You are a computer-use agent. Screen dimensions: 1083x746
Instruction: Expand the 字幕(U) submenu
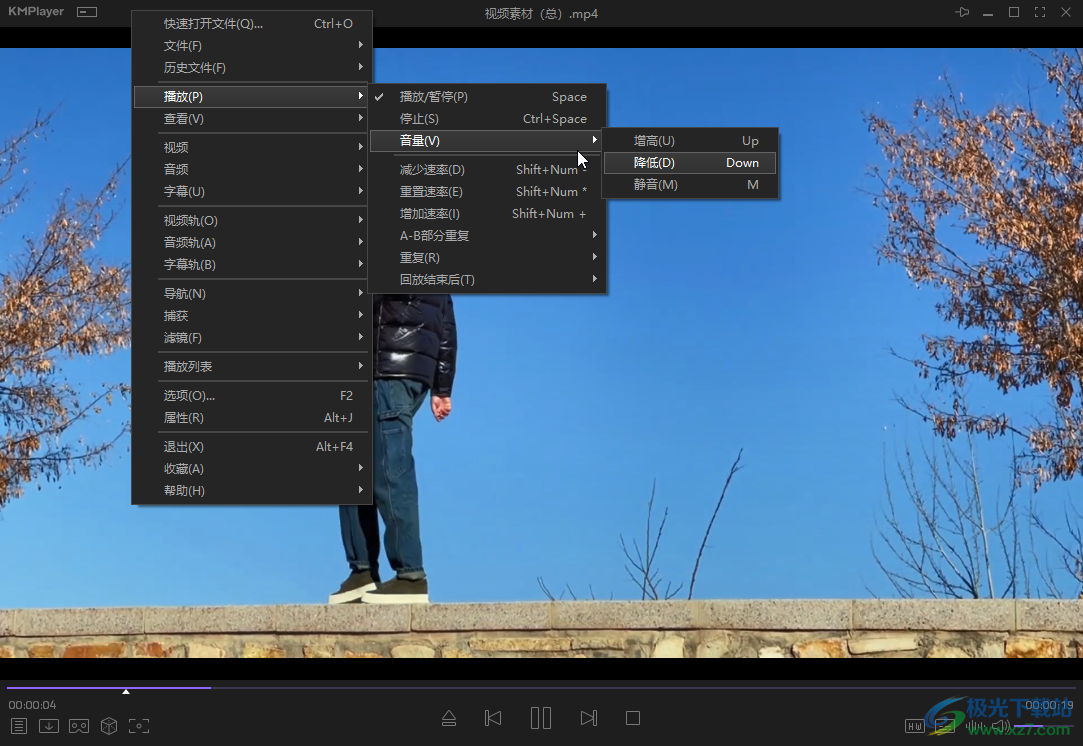251,191
